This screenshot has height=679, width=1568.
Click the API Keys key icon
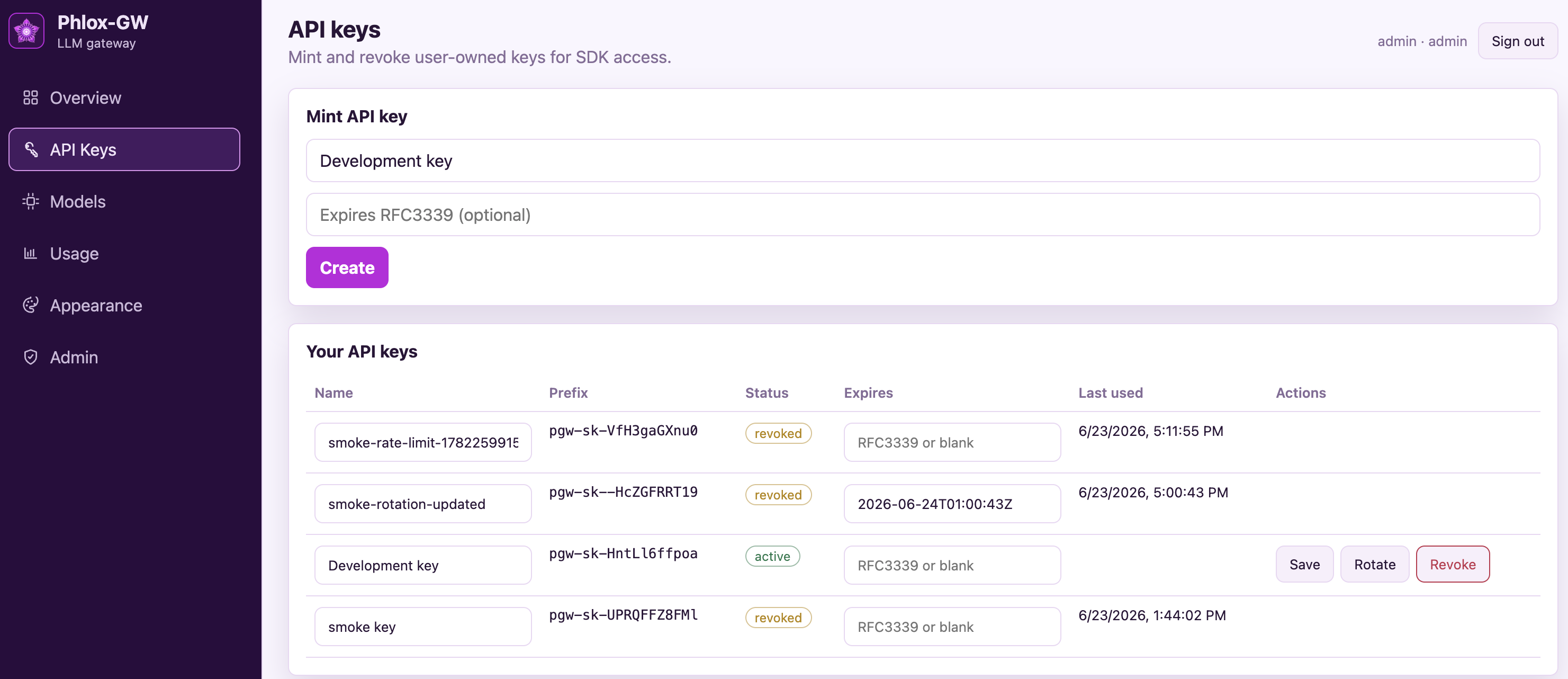30,149
